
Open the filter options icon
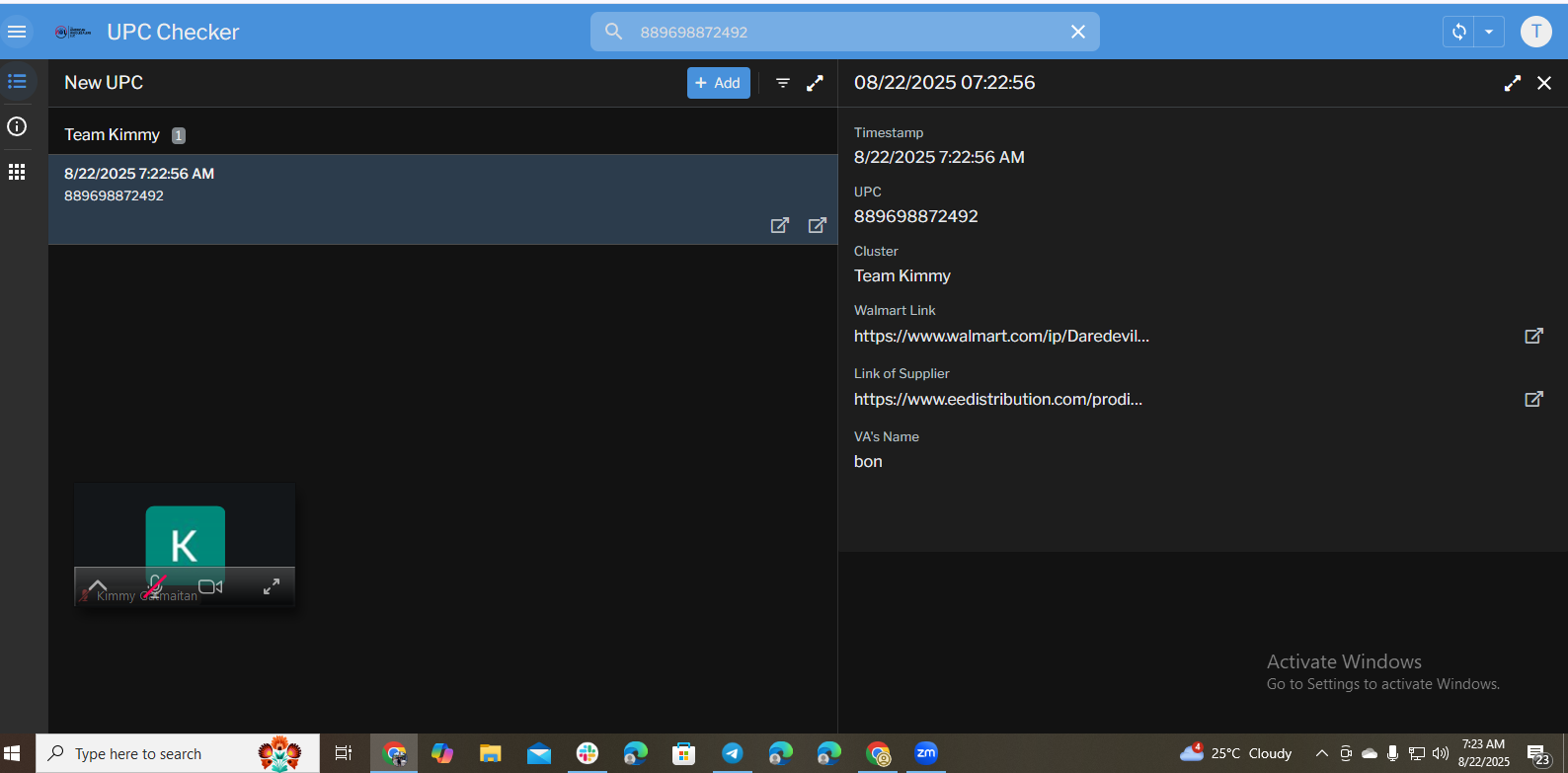[x=783, y=83]
